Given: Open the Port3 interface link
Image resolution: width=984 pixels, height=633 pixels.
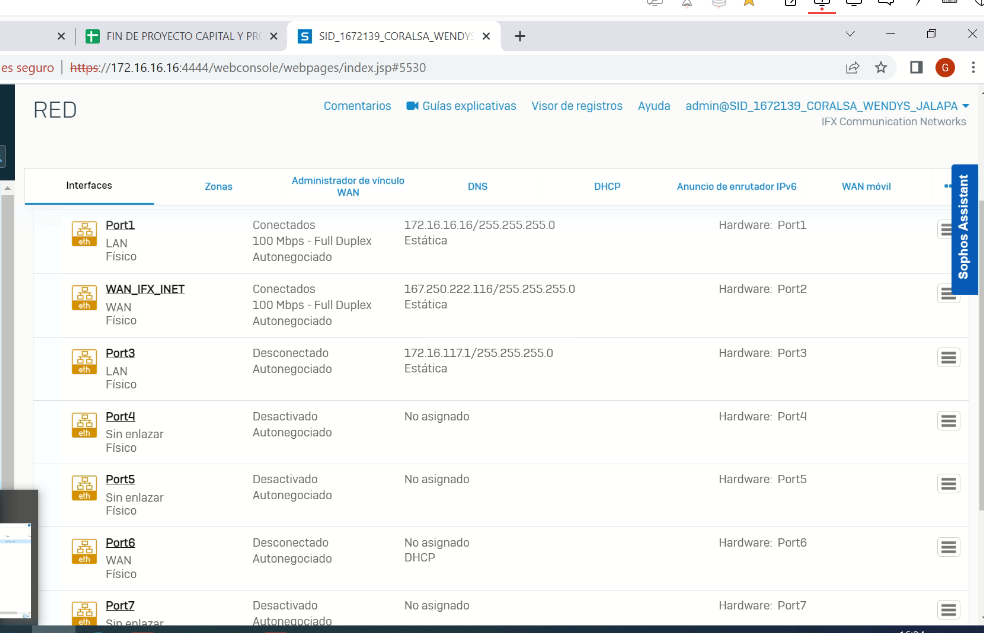Looking at the screenshot, I should tap(120, 353).
